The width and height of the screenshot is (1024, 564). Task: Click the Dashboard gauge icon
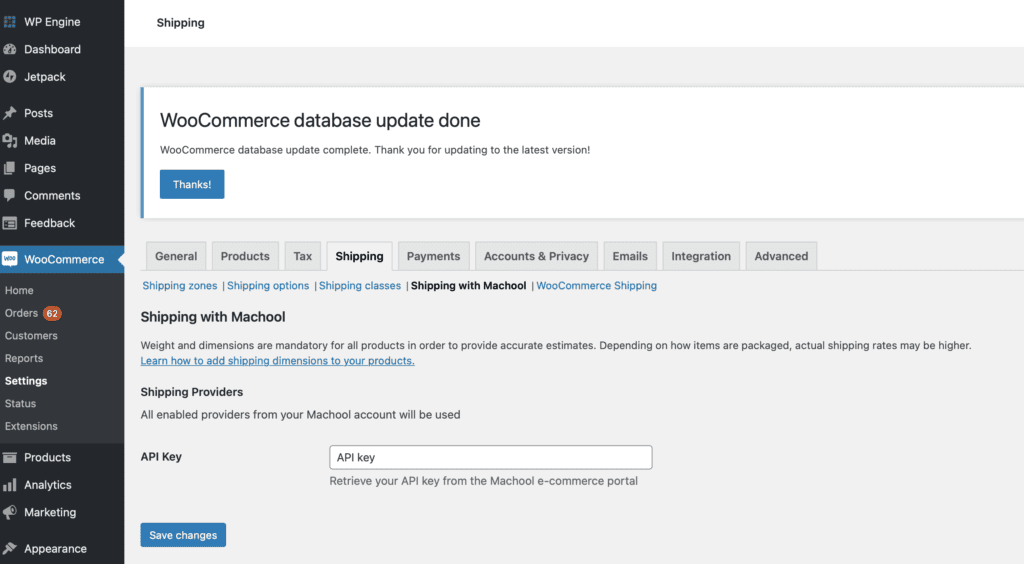pyautogui.click(x=10, y=49)
